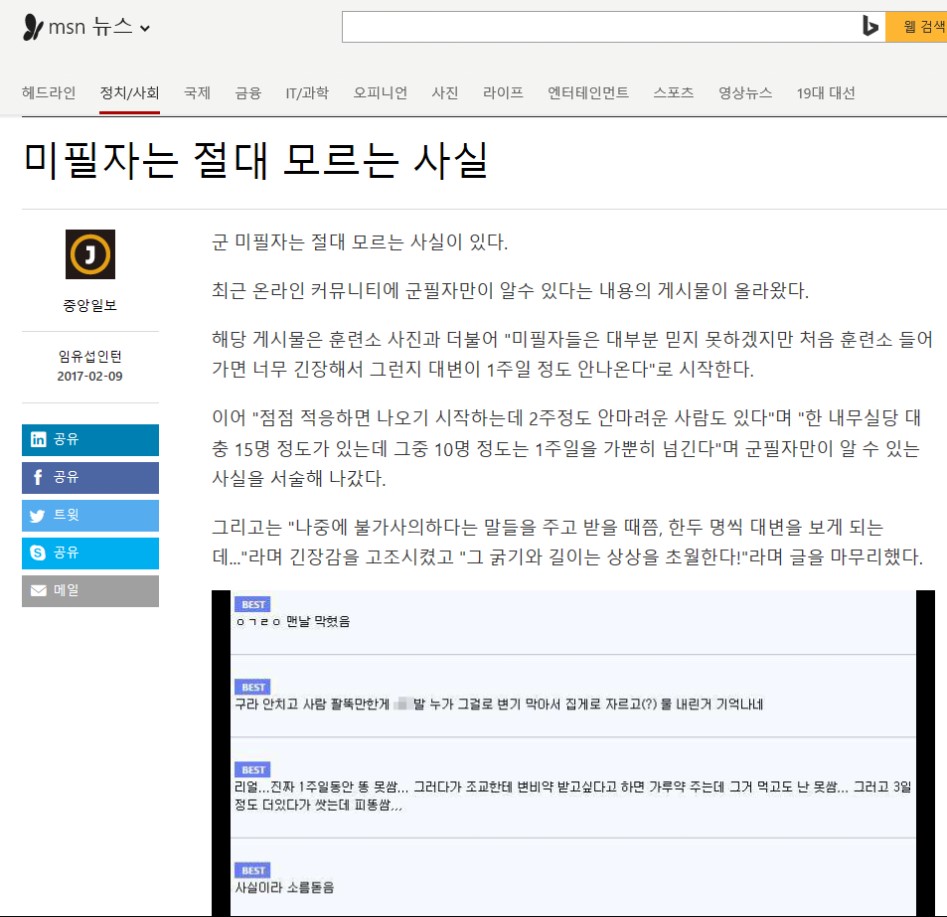This screenshot has height=917, width=947.
Task: Open the 19대 대선 section
Action: point(828,91)
